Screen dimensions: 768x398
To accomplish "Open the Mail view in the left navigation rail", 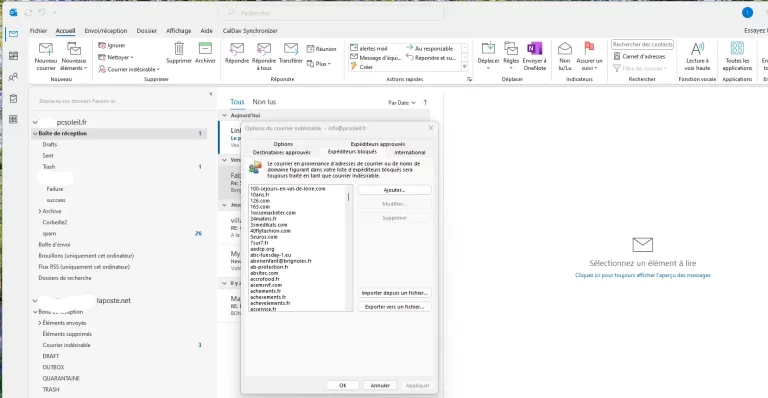I will coord(13,34).
